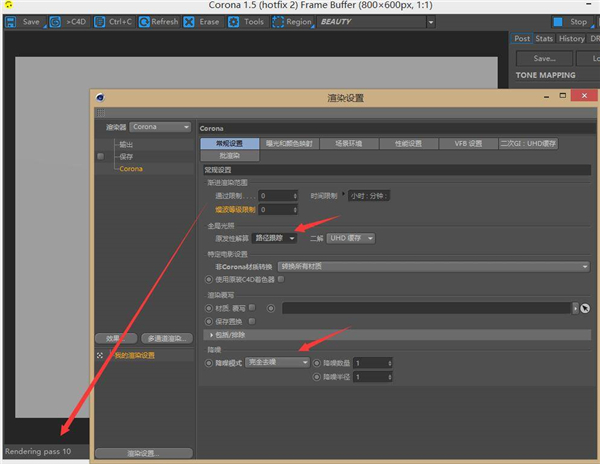Open the Stats tab in side panel
The height and width of the screenshot is (464, 600).
pyautogui.click(x=544, y=39)
